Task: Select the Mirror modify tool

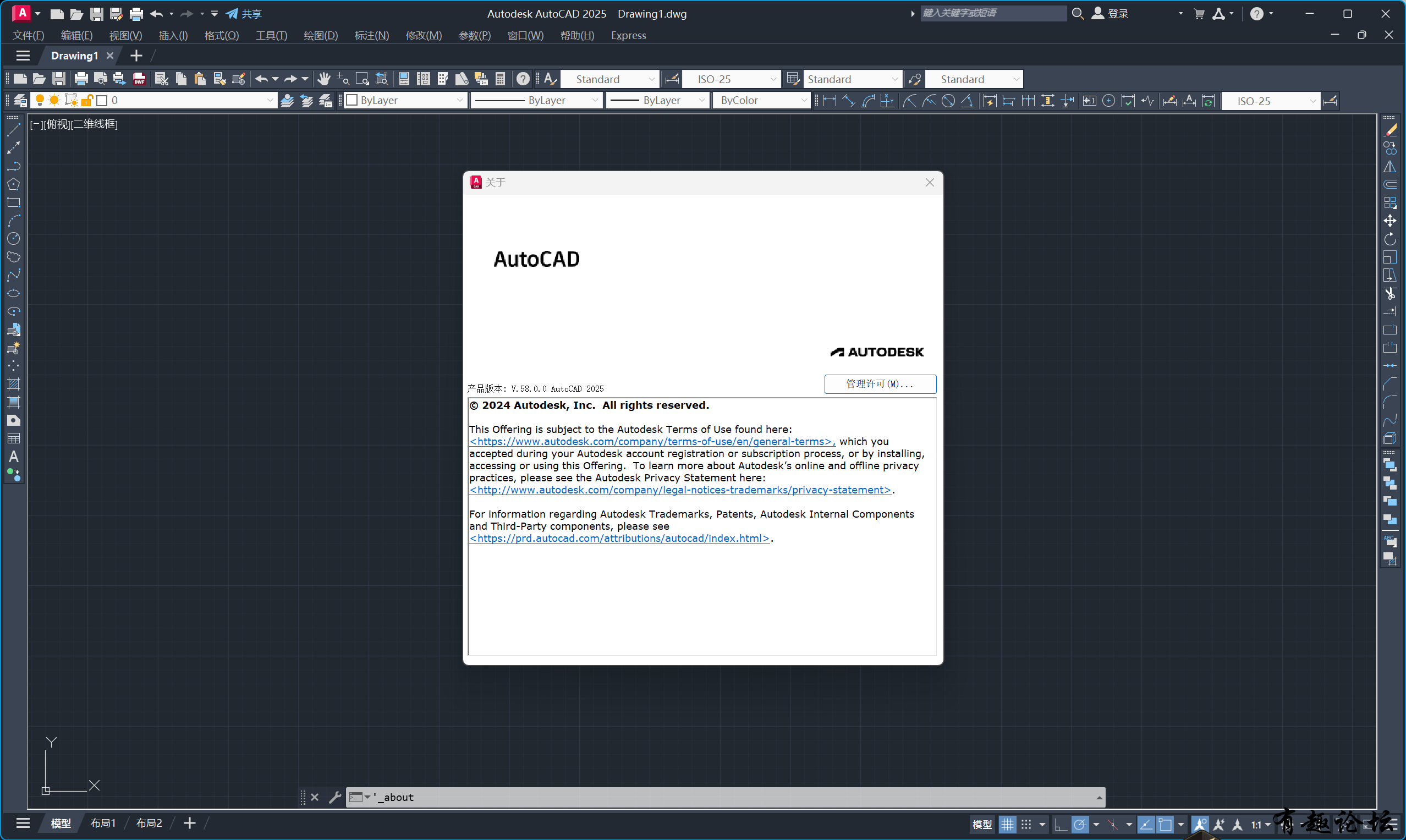Action: tap(1390, 167)
